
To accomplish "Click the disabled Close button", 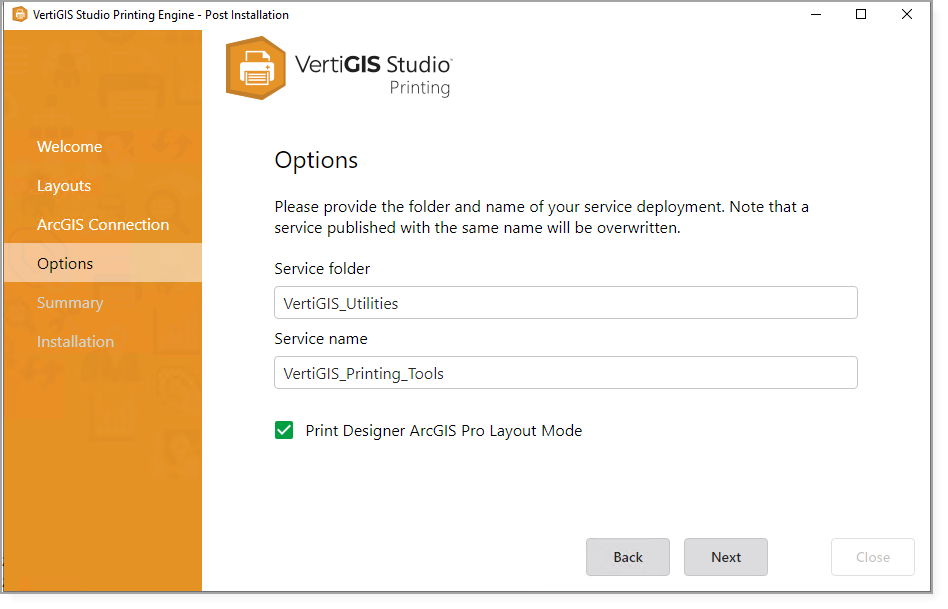I will tap(872, 557).
